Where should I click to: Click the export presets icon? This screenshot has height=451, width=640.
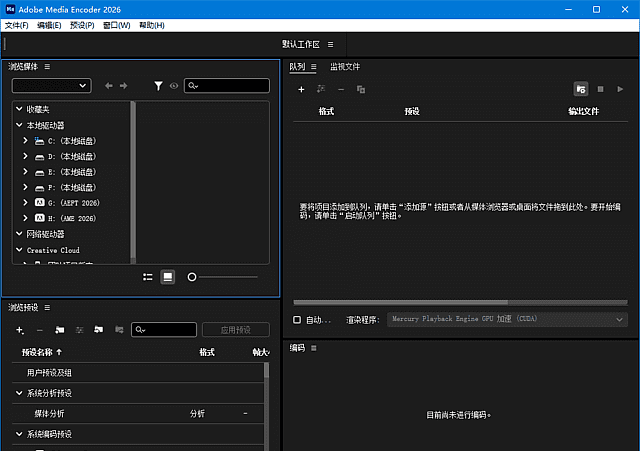(x=119, y=329)
